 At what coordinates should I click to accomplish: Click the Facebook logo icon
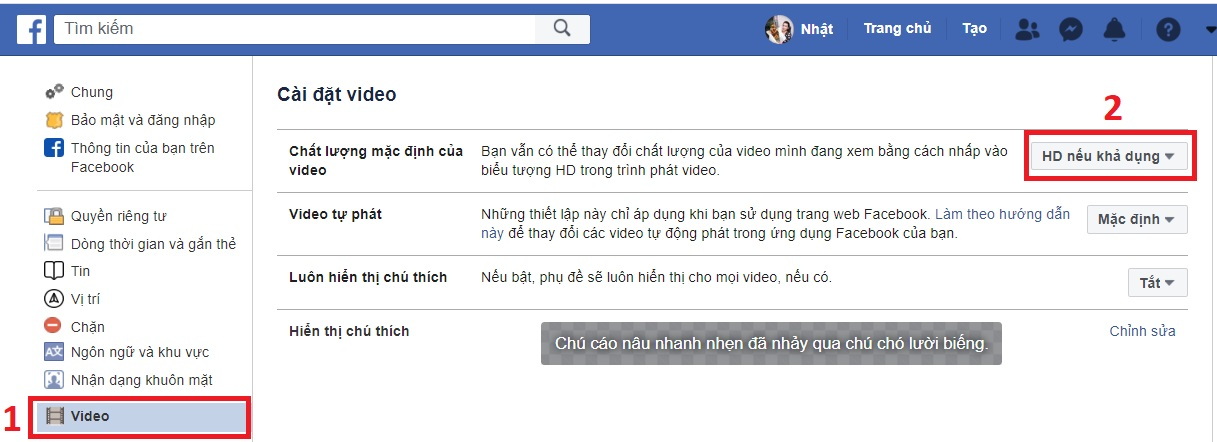[31, 29]
